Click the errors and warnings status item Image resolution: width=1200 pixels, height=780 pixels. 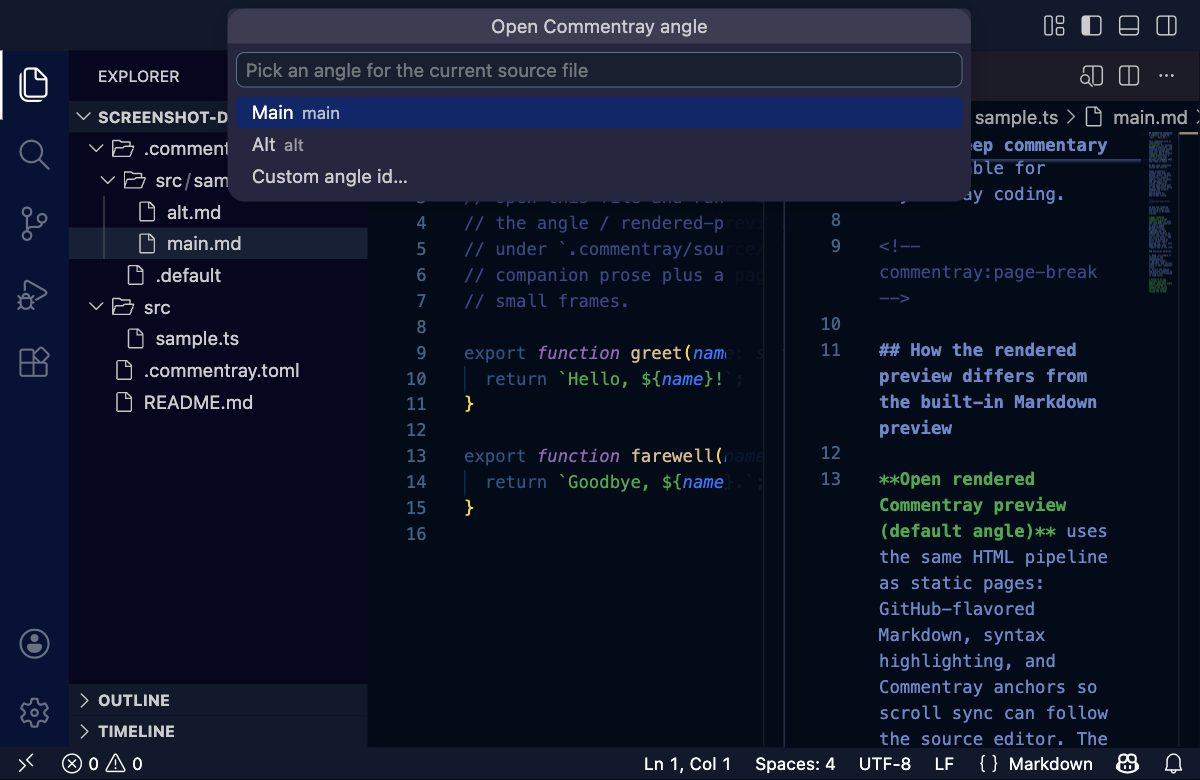point(103,764)
